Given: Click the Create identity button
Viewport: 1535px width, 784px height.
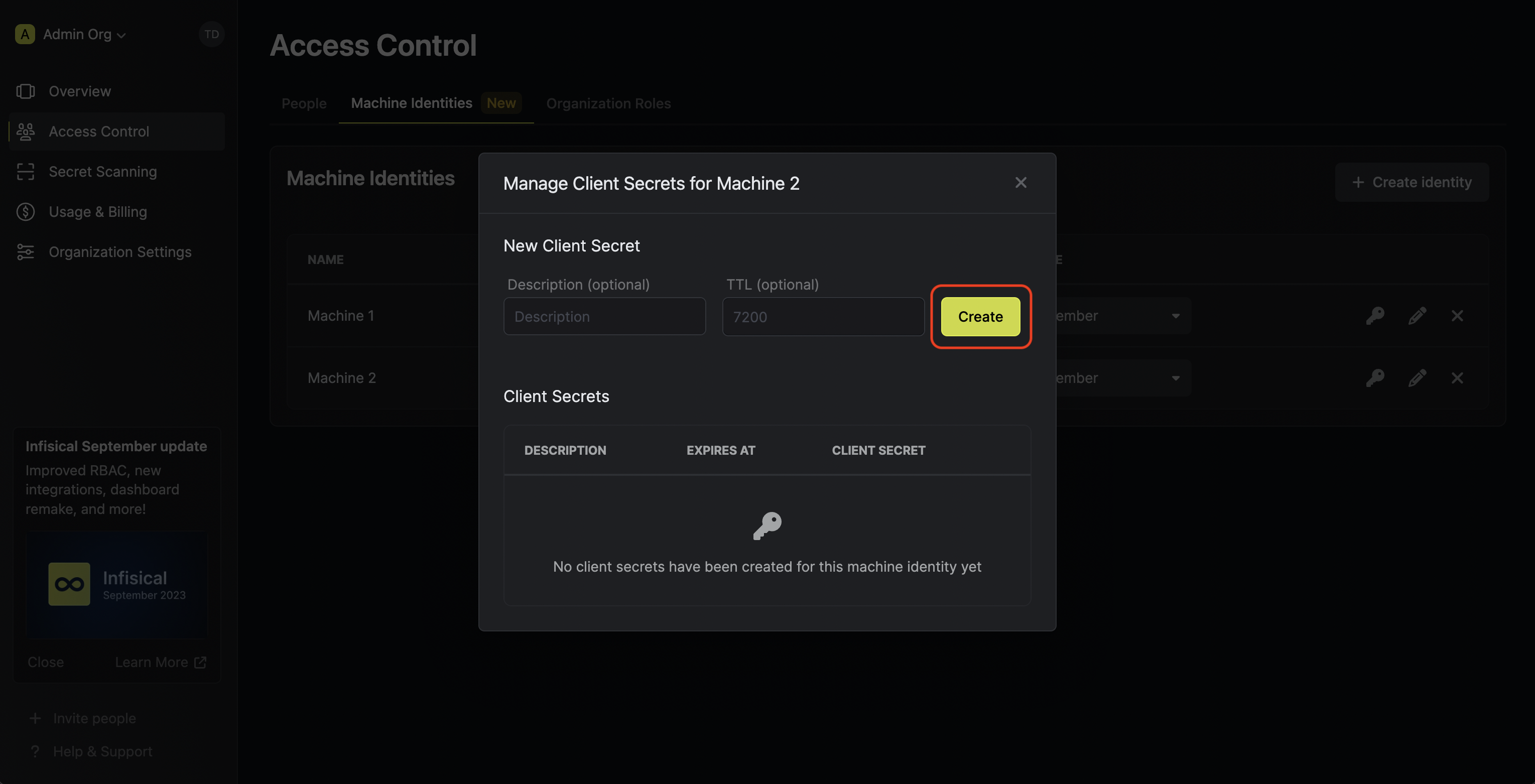Looking at the screenshot, I should 1411,182.
